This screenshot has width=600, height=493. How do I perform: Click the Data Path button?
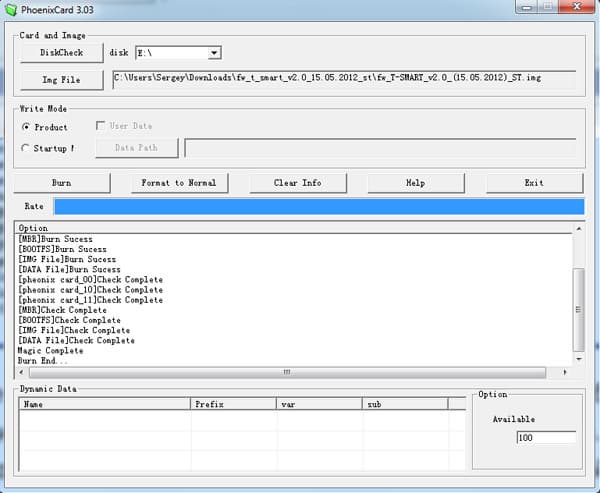pyautogui.click(x=137, y=148)
